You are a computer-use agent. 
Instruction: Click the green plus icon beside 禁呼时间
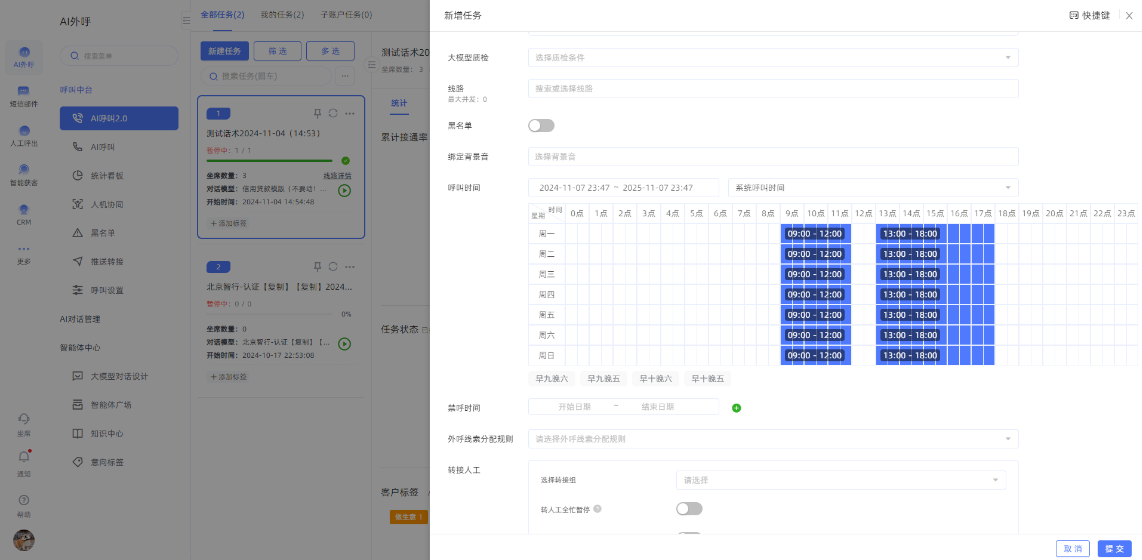pyautogui.click(x=736, y=408)
